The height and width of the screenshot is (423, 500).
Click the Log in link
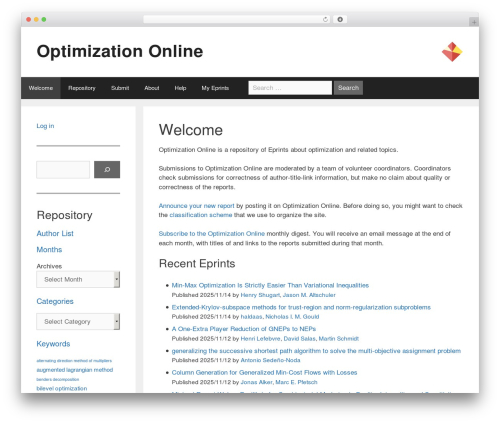click(45, 126)
